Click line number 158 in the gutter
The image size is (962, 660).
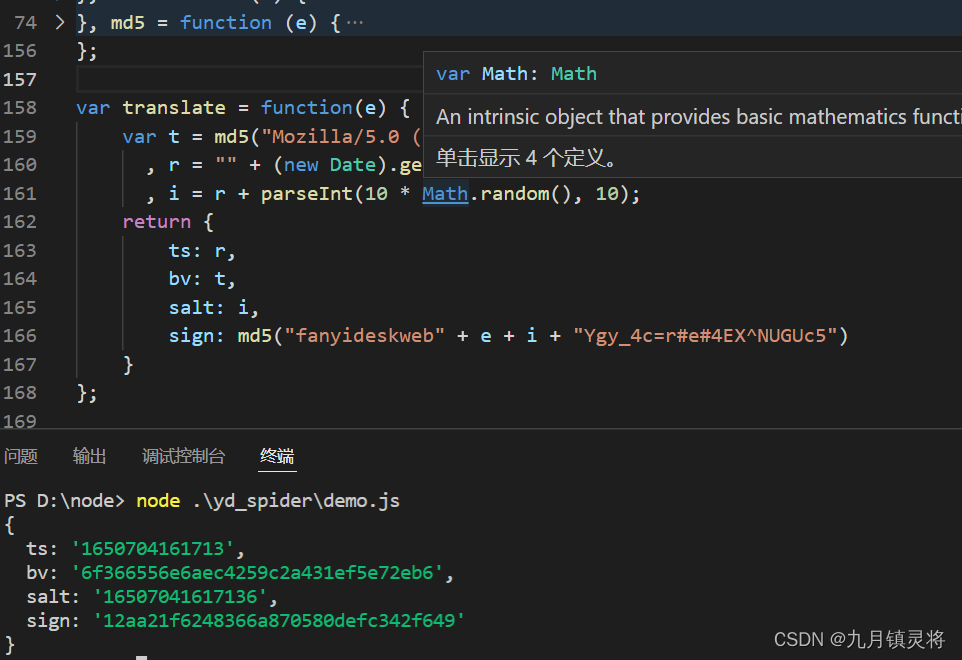(20, 108)
